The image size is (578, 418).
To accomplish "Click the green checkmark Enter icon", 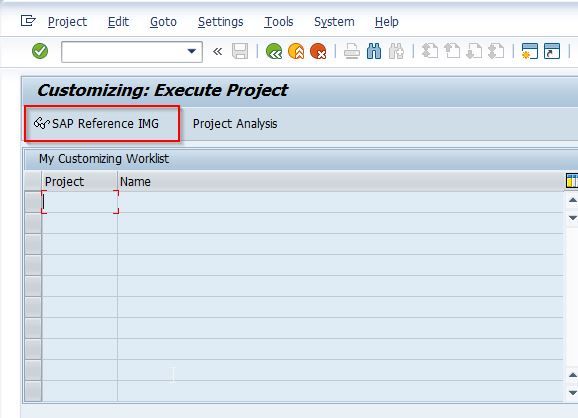I will (40, 51).
